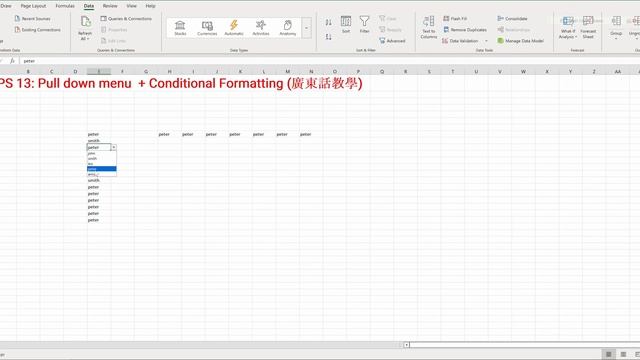Open Data Validation
This screenshot has width=640, height=360.
460,41
